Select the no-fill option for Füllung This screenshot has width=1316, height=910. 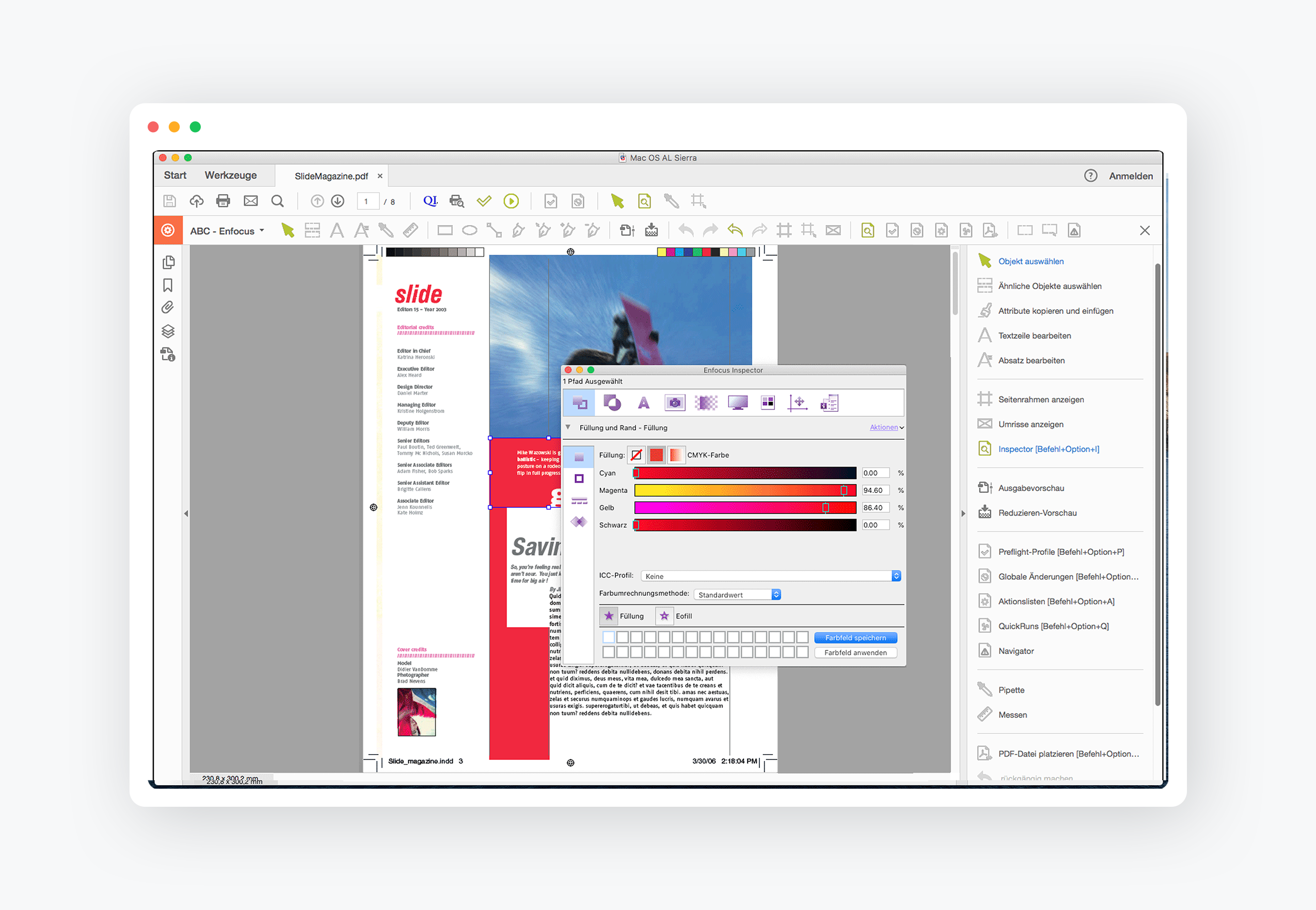[637, 455]
